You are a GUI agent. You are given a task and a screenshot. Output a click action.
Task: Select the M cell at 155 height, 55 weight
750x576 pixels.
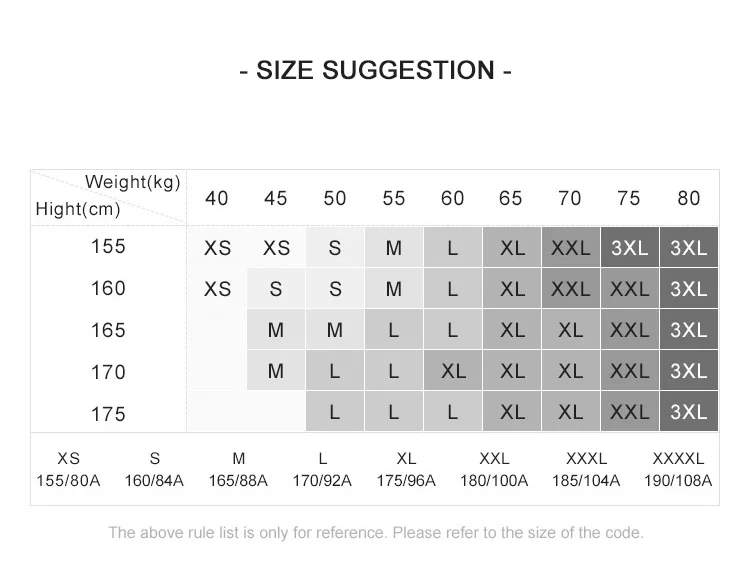point(394,247)
